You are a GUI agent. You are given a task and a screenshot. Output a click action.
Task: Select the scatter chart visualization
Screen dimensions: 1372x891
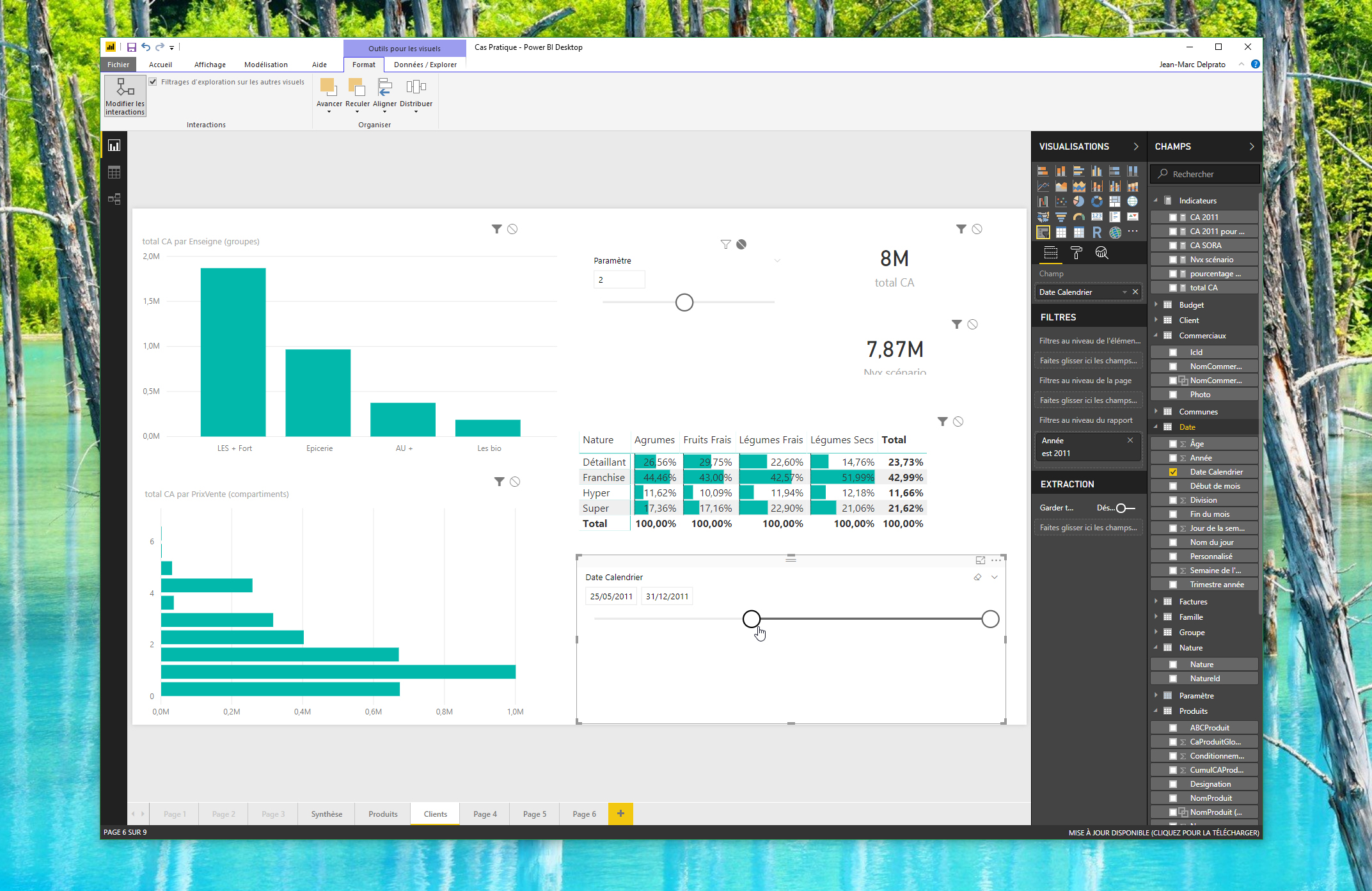coord(1061,201)
